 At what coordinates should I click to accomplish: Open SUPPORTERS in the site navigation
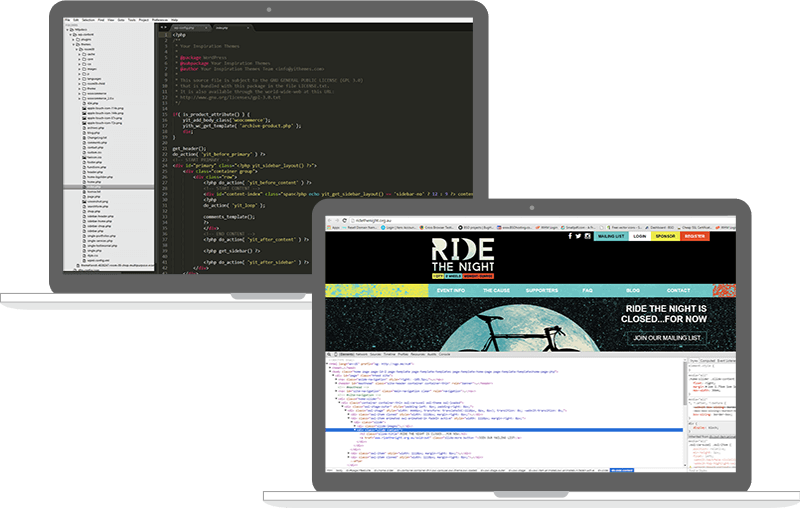542,290
